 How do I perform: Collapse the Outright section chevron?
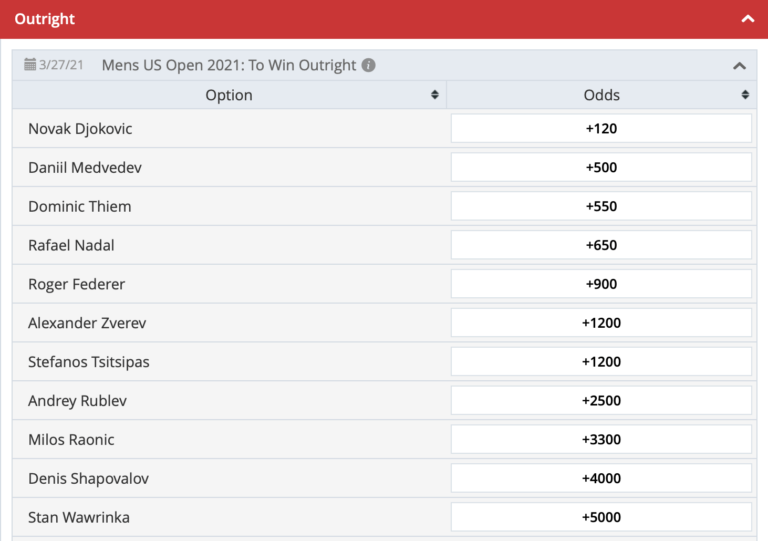(x=747, y=19)
